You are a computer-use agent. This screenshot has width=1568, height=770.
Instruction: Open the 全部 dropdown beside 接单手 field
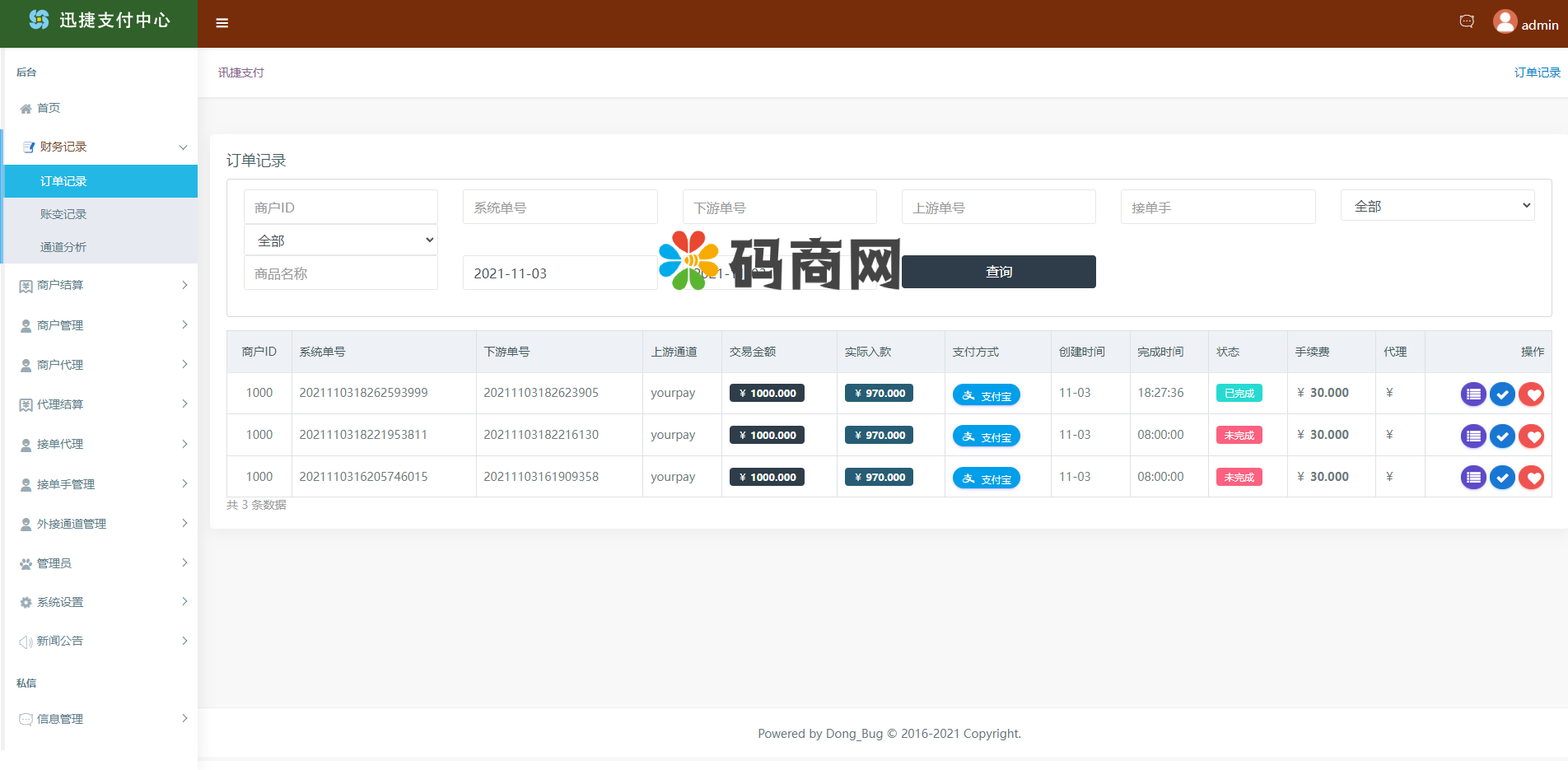[1437, 206]
